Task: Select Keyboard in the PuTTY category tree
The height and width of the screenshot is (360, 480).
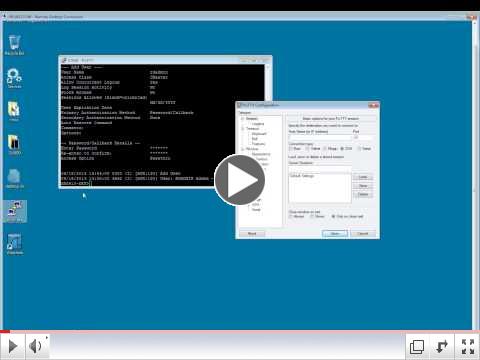Action: [259, 134]
